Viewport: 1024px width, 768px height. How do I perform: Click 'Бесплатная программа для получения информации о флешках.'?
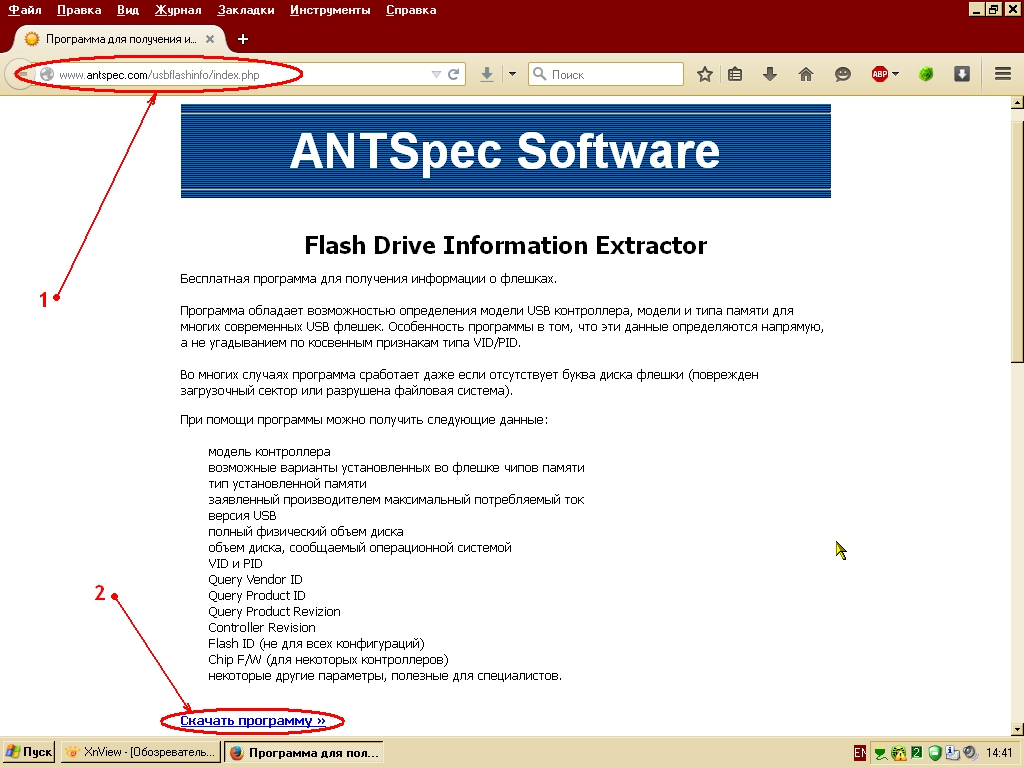(x=368, y=279)
